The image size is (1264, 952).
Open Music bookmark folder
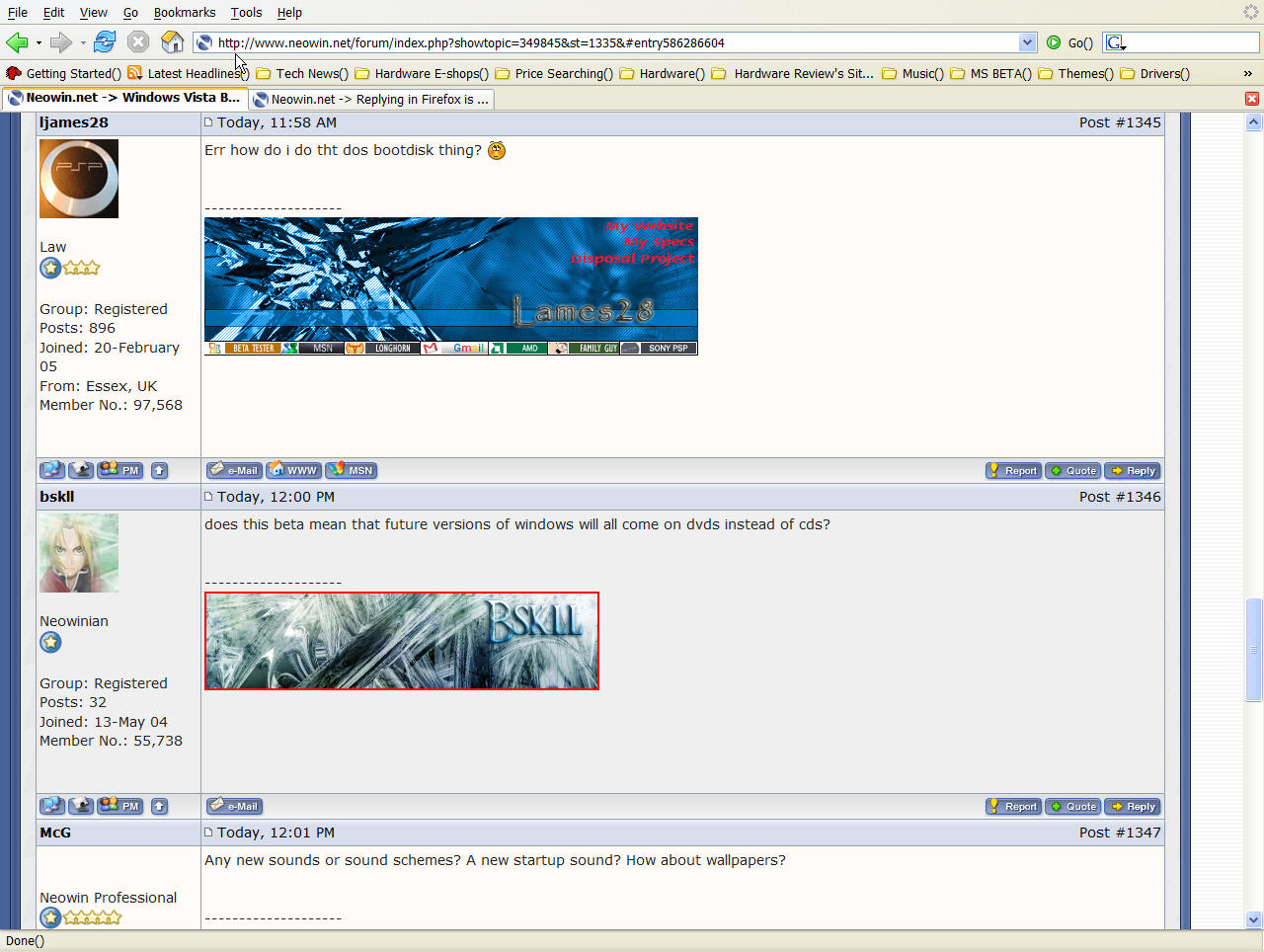click(912, 73)
